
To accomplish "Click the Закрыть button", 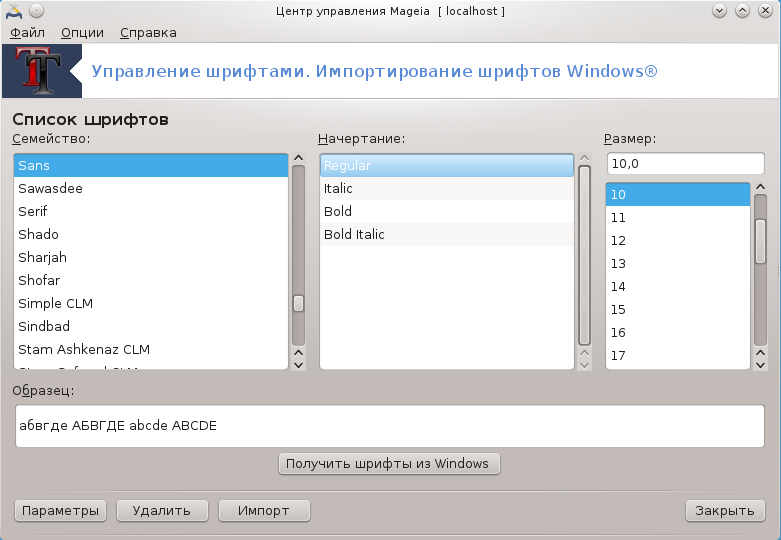I will coord(725,511).
